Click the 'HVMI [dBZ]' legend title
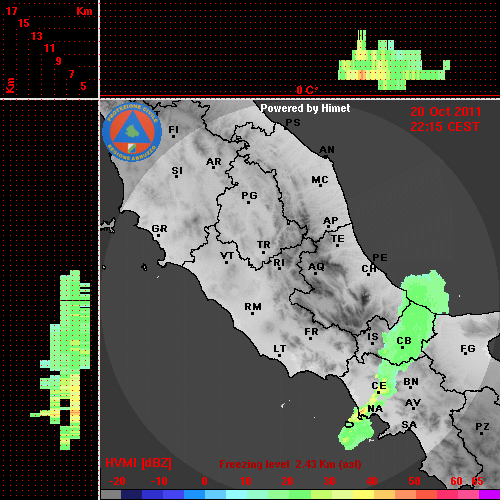Screen dimensions: 500x500 [138, 463]
